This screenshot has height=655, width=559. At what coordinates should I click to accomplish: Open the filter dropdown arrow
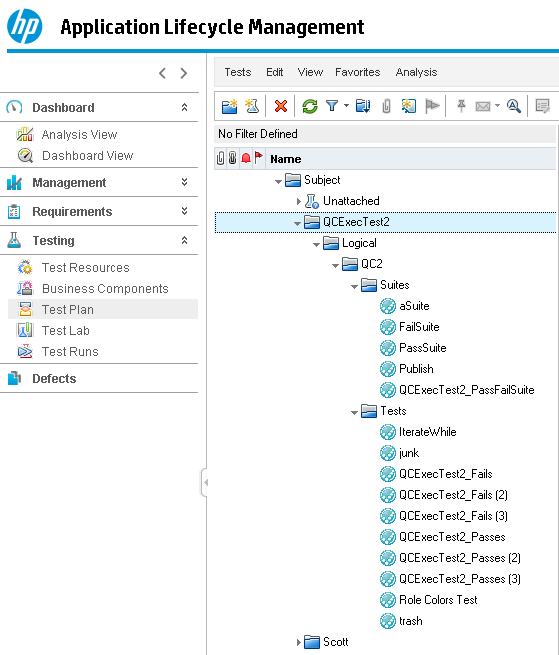tap(346, 106)
